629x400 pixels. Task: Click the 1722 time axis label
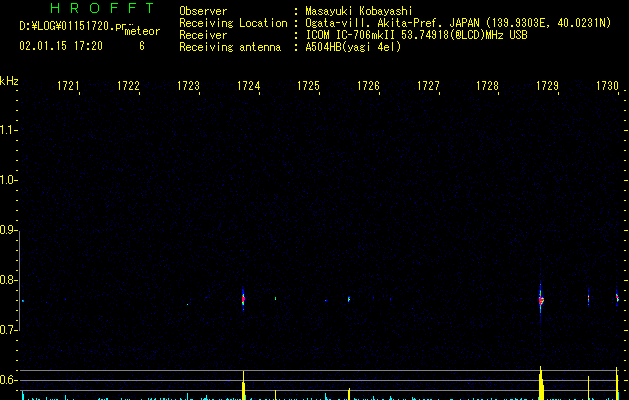(128, 86)
